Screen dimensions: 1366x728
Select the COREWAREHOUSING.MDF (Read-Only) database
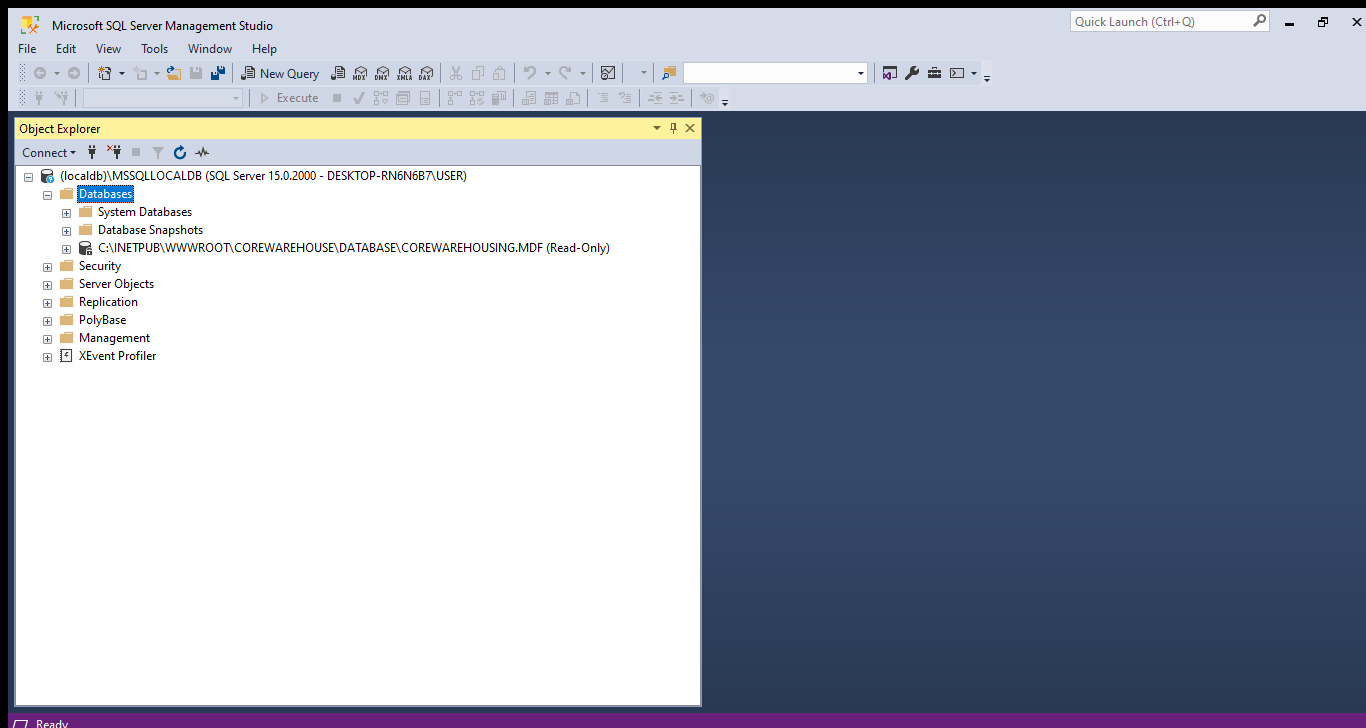click(354, 248)
